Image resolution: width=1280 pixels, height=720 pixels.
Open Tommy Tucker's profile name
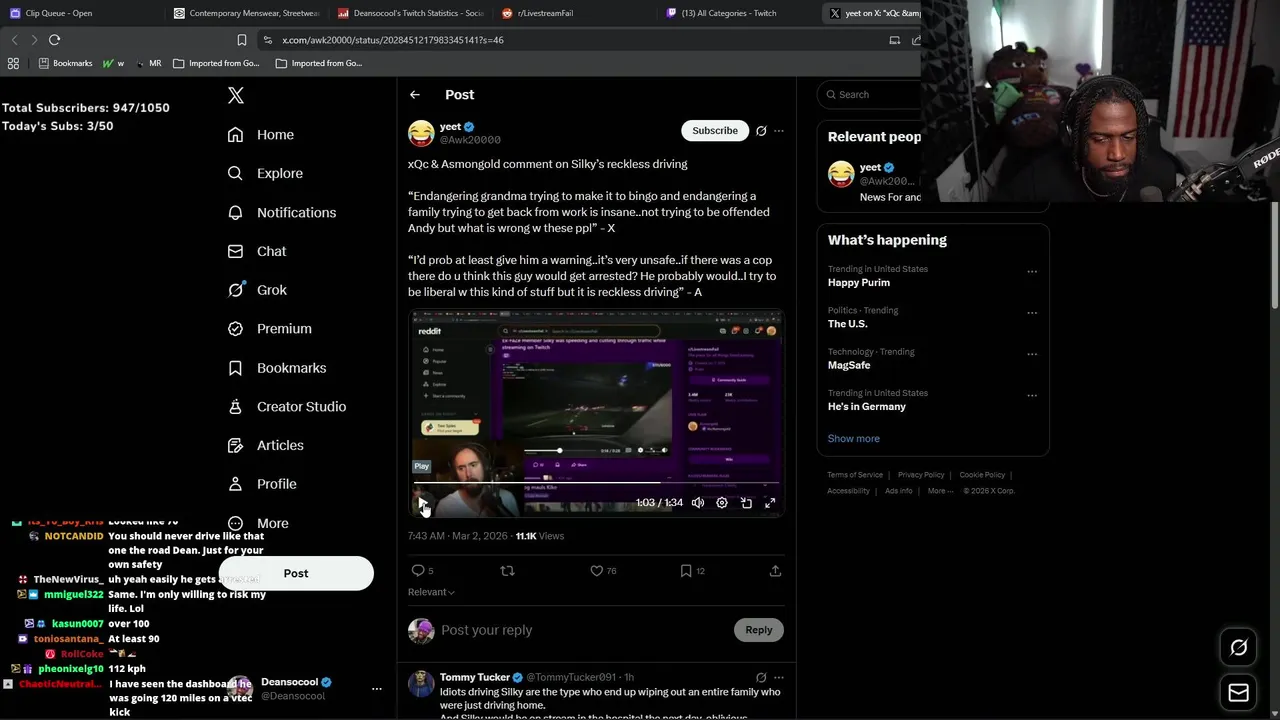[x=475, y=678]
